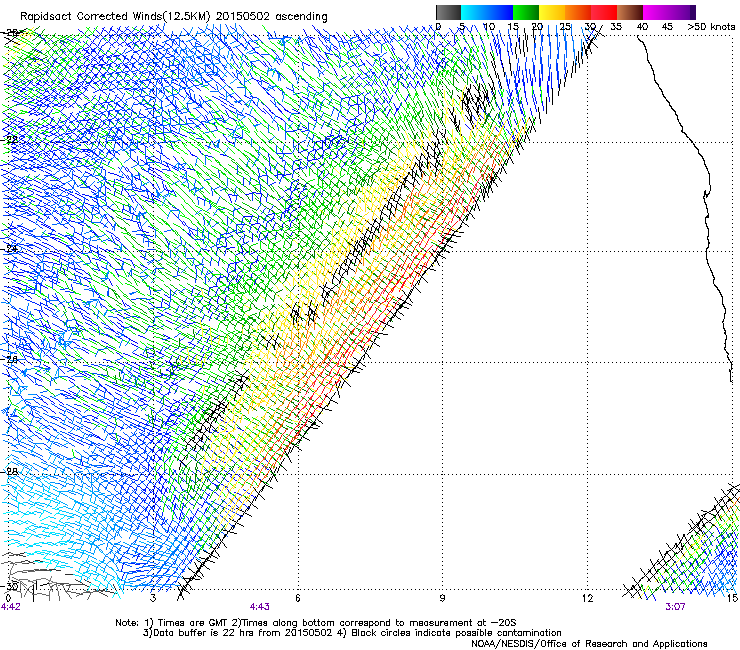Click the '20150502 ascending' date in title
This screenshot has width=740, height=650.
click(271, 16)
